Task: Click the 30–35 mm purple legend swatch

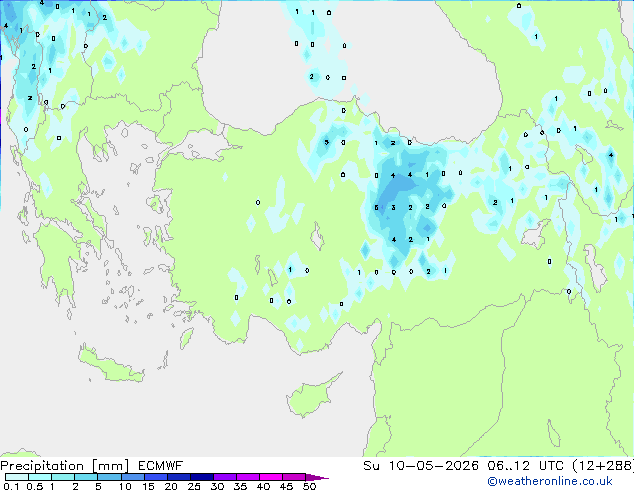Action: [x=225, y=477]
